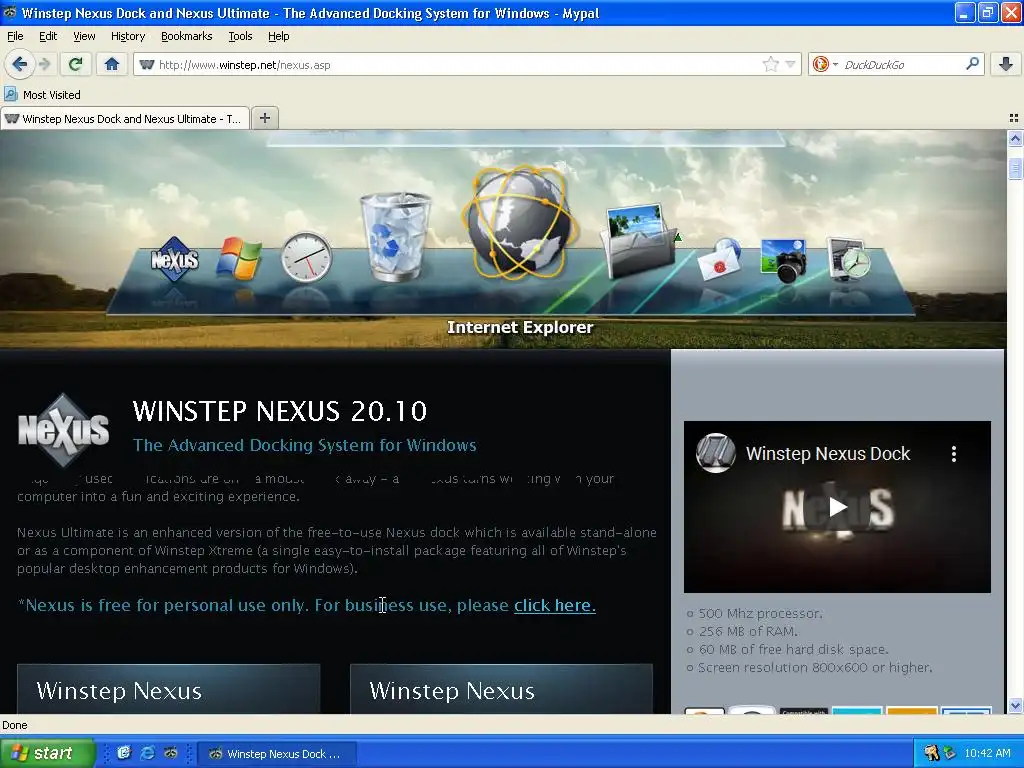Launch Mypal from the quick launch raccoon icon
The height and width of the screenshot is (768, 1024).
click(171, 753)
